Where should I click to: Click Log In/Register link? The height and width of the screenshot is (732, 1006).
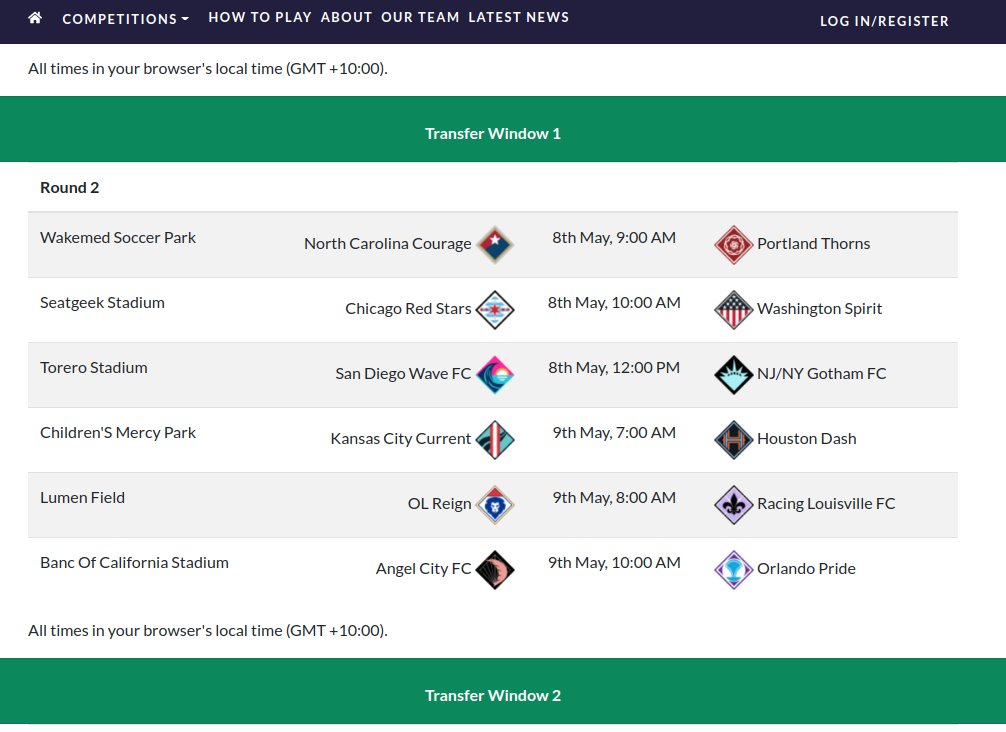click(x=884, y=21)
